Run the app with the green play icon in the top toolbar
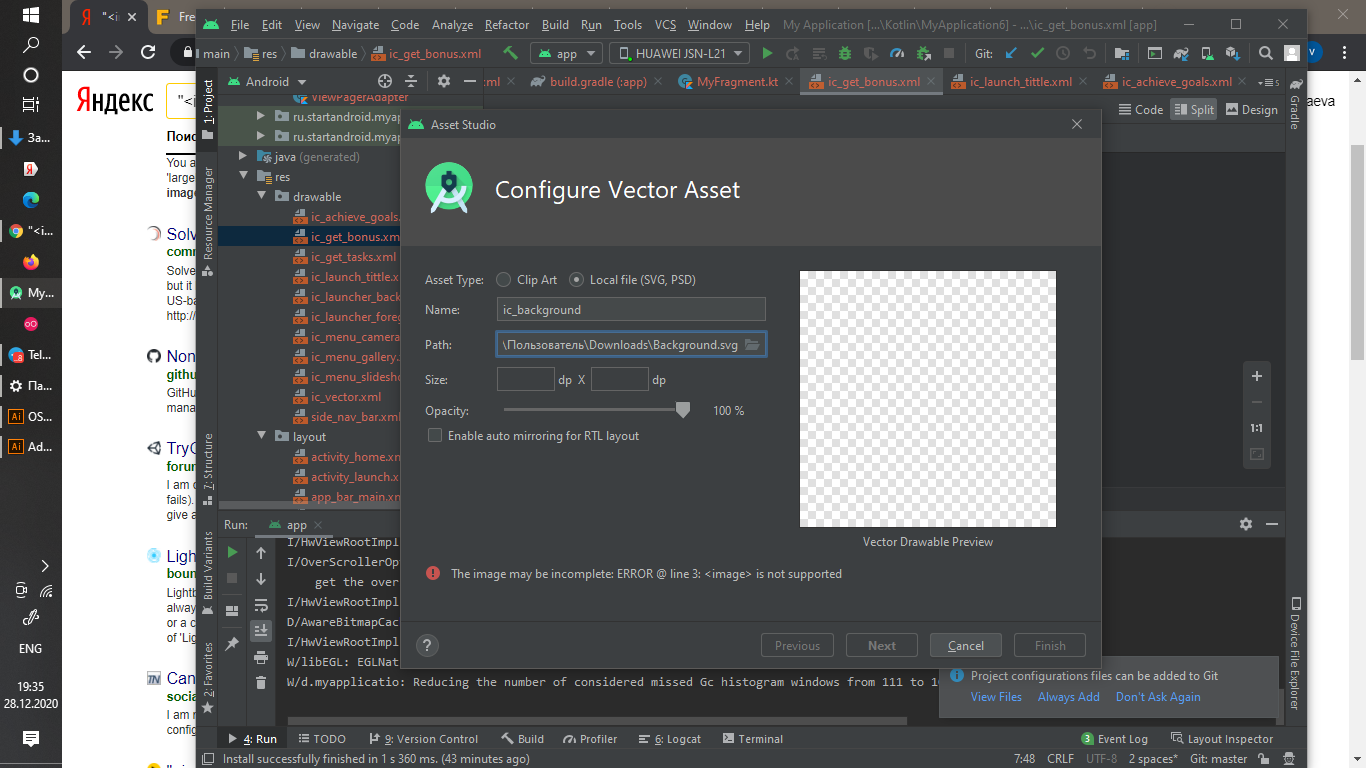1366x768 pixels. 767,54
